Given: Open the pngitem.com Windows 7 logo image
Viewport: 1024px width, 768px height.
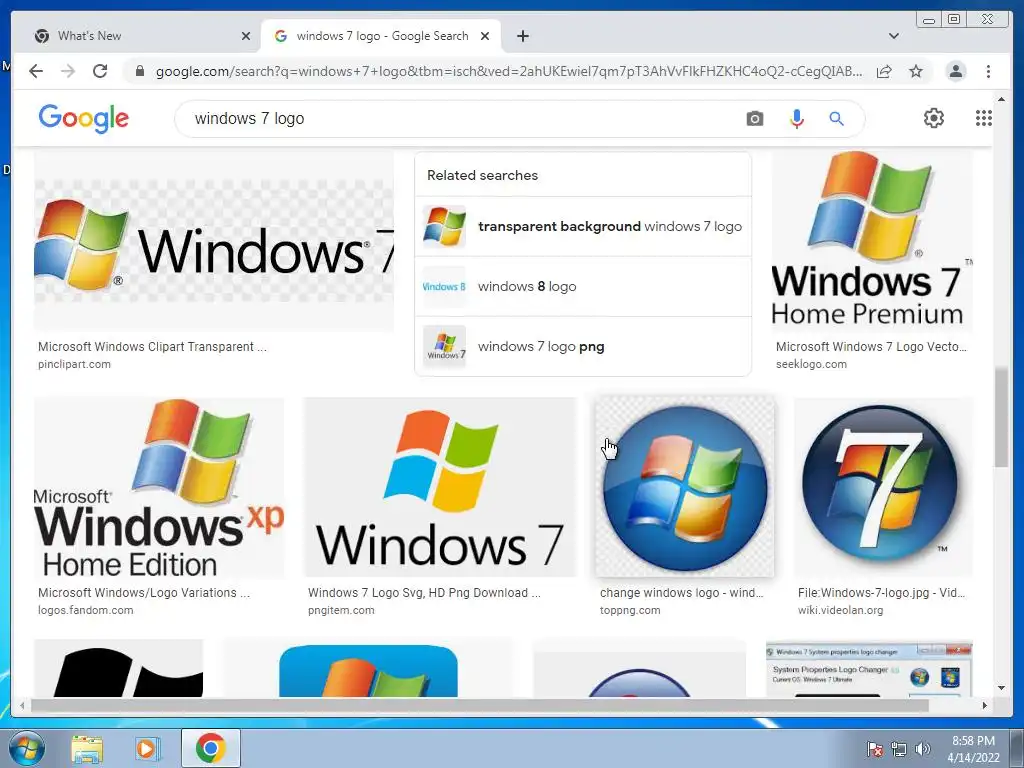Looking at the screenshot, I should [440, 487].
